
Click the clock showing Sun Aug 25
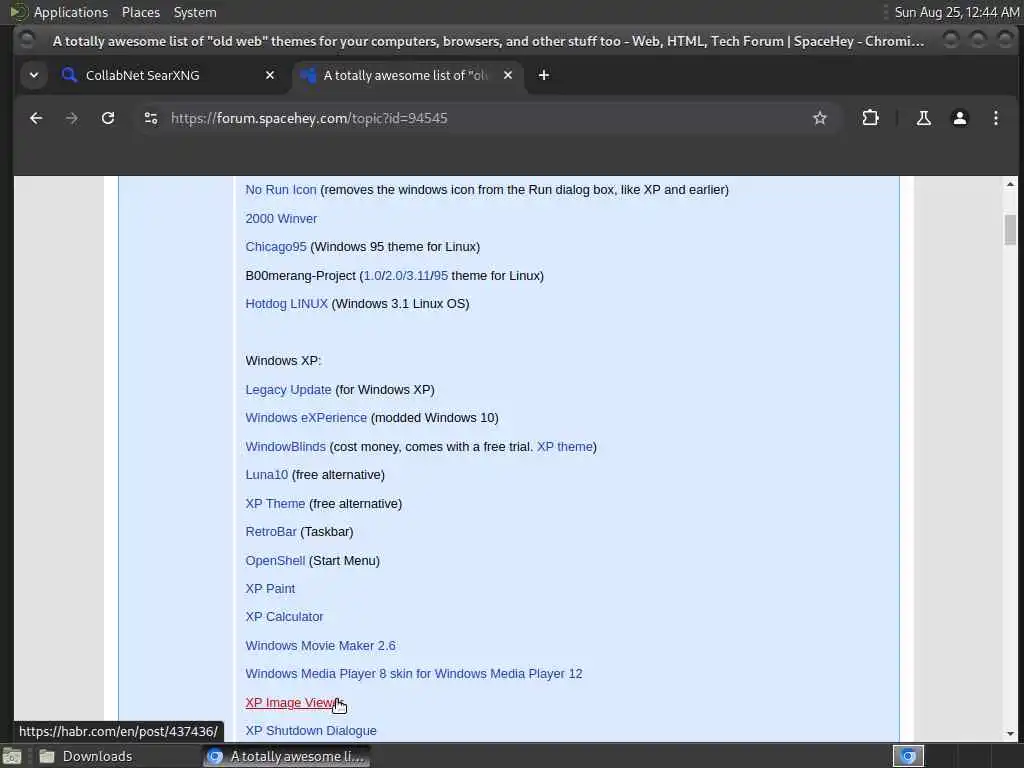[956, 12]
